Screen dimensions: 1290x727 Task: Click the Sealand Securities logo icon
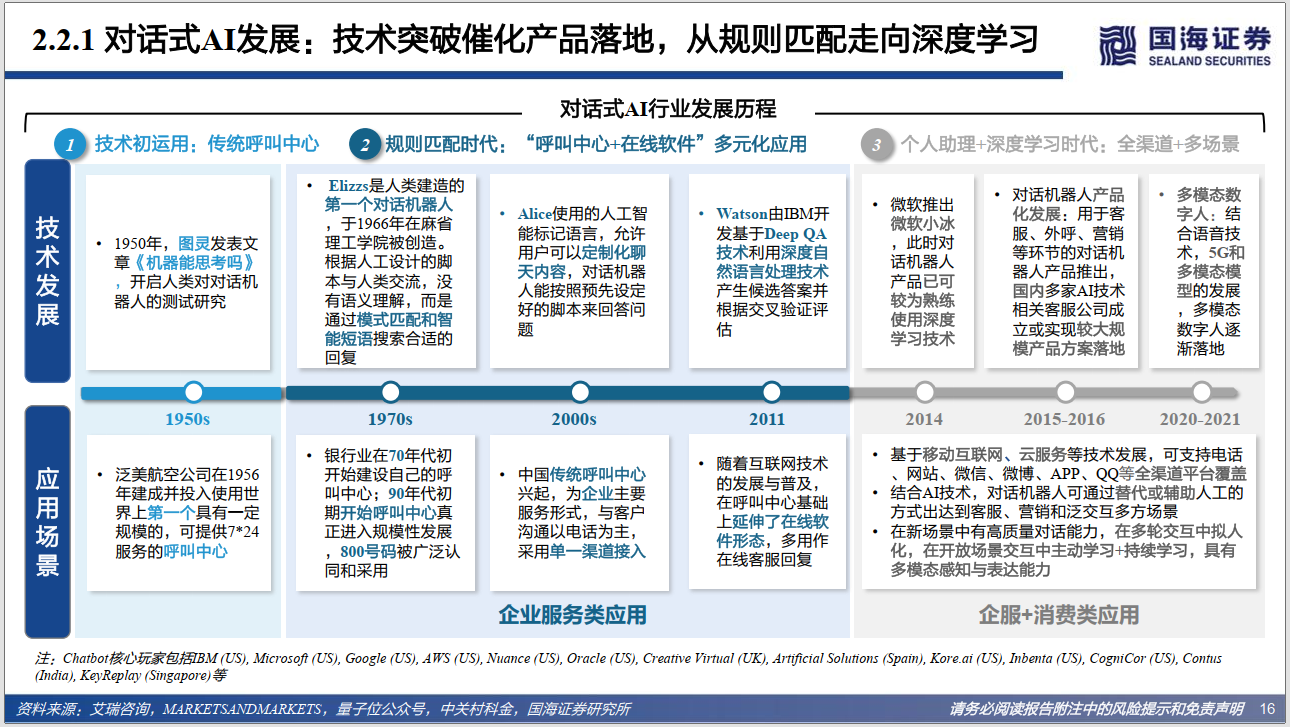(x=1117, y=44)
